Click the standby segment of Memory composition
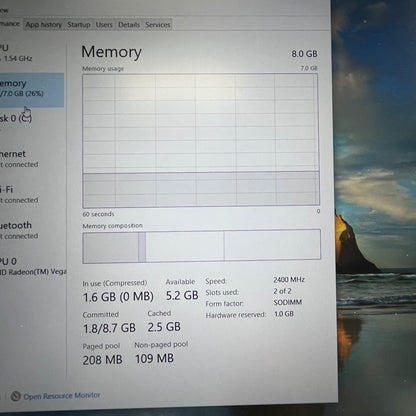This screenshot has height=416, width=416. coord(185,246)
